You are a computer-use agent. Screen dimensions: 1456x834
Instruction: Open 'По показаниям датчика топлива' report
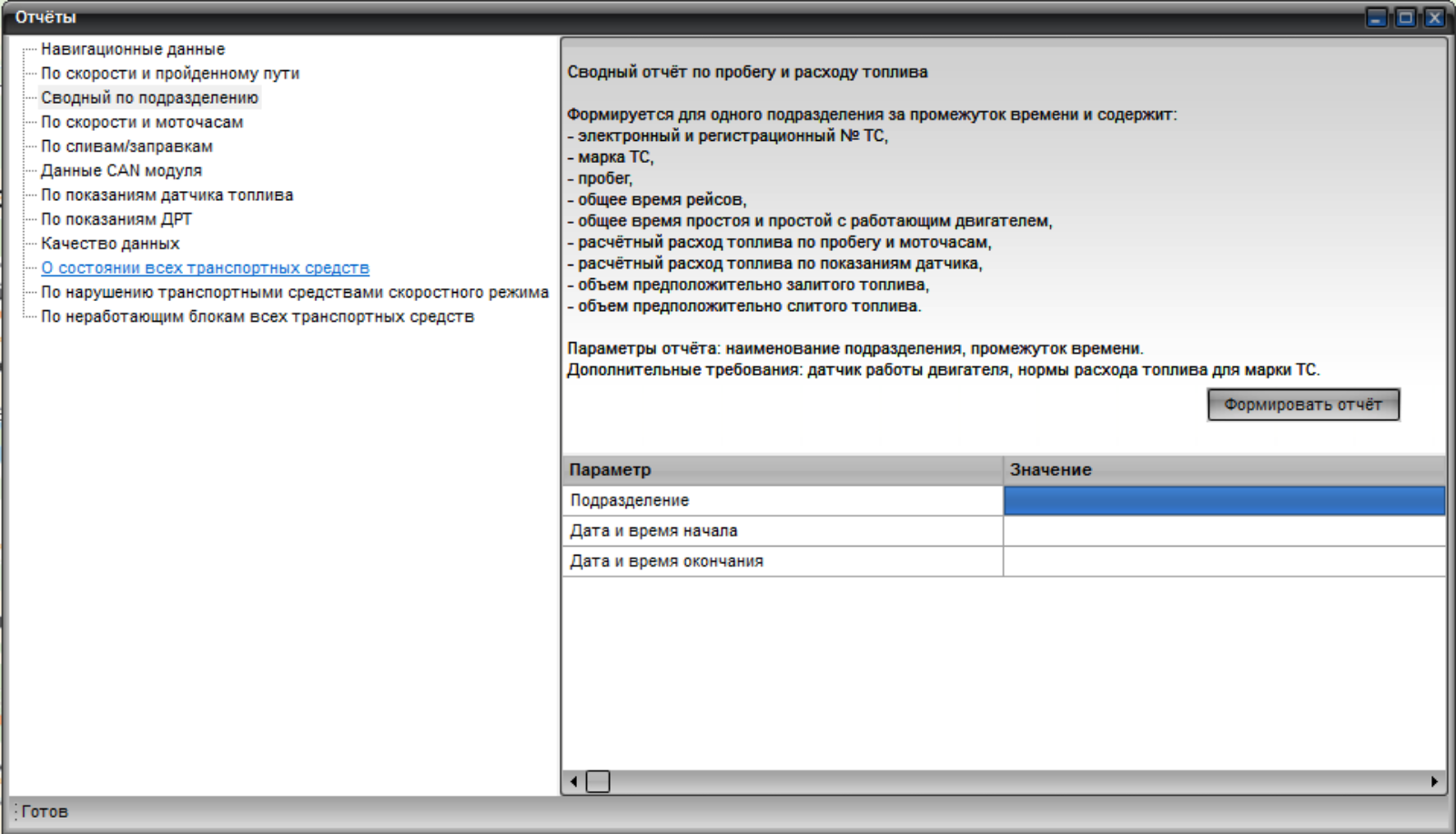point(167,196)
